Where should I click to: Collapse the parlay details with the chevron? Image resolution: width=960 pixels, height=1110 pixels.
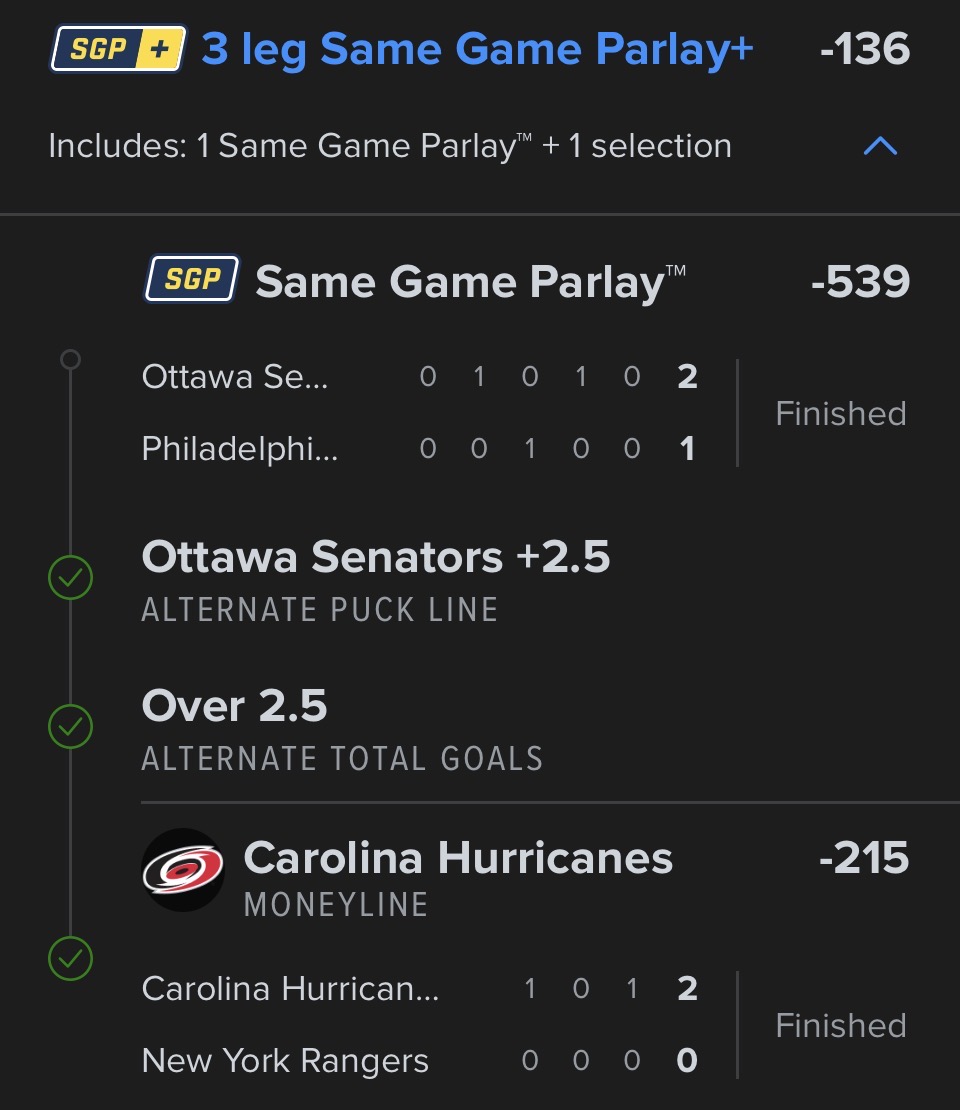[x=880, y=147]
